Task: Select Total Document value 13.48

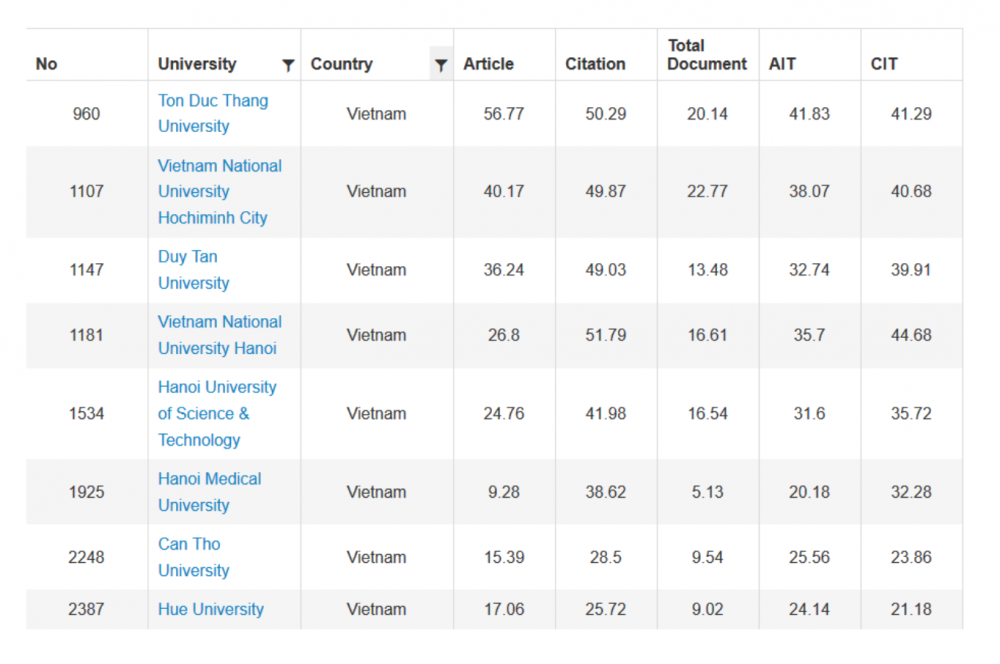Action: pyautogui.click(x=707, y=270)
